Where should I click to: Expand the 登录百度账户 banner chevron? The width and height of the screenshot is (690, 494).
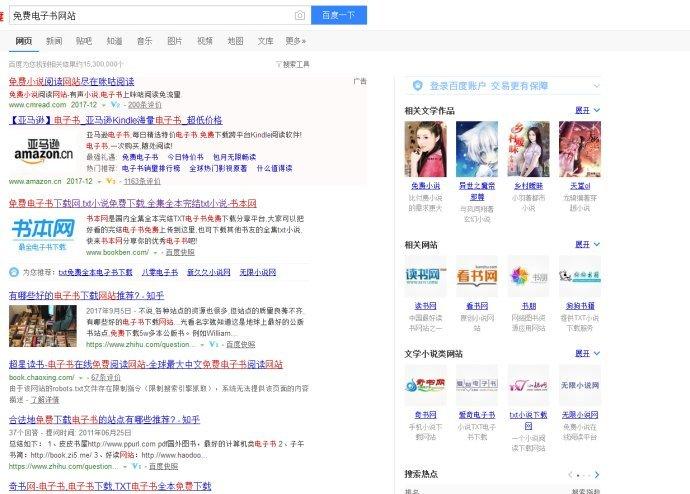click(596, 86)
